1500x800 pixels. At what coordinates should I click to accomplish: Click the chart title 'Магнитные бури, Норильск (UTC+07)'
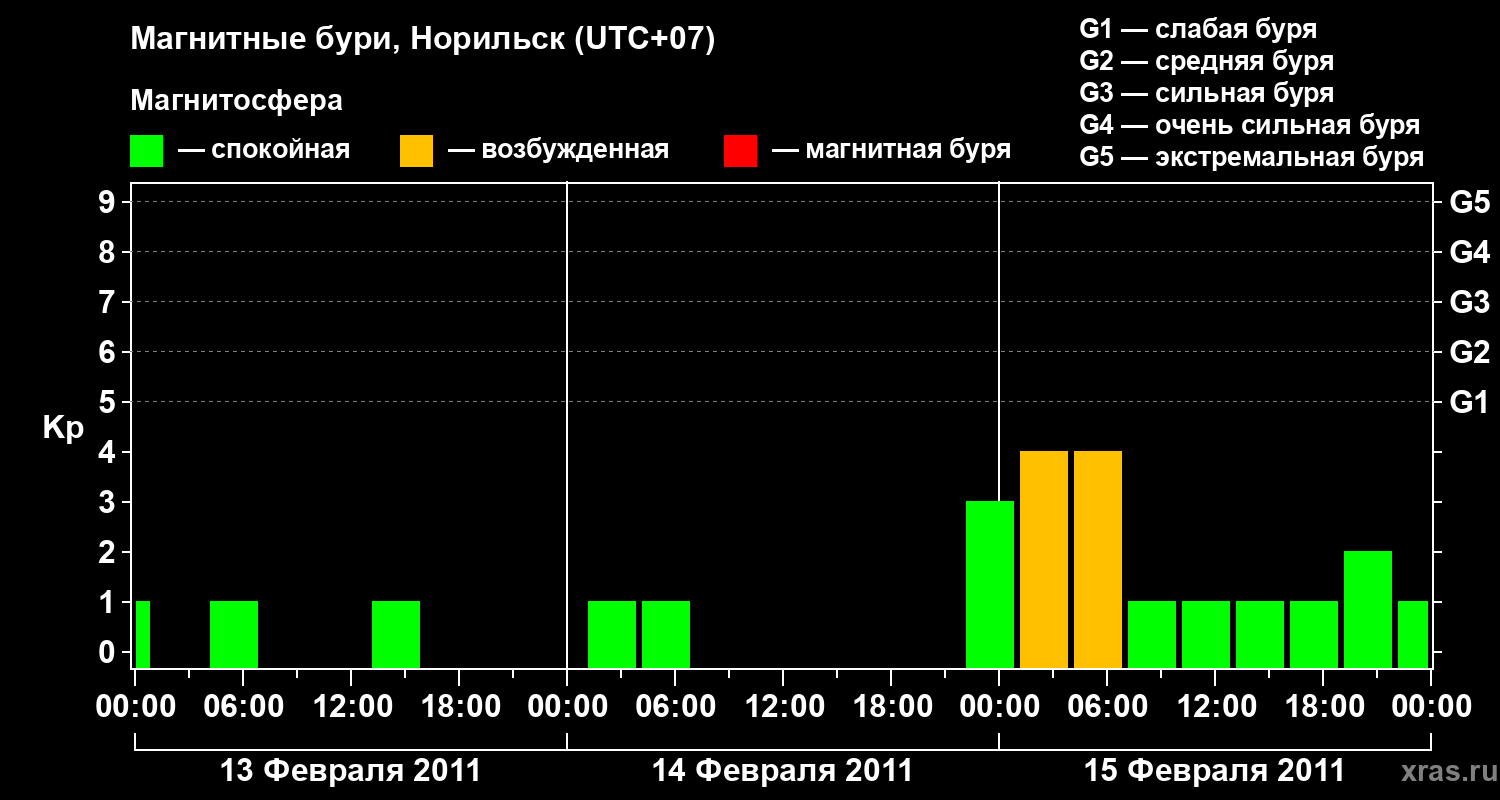pos(423,40)
